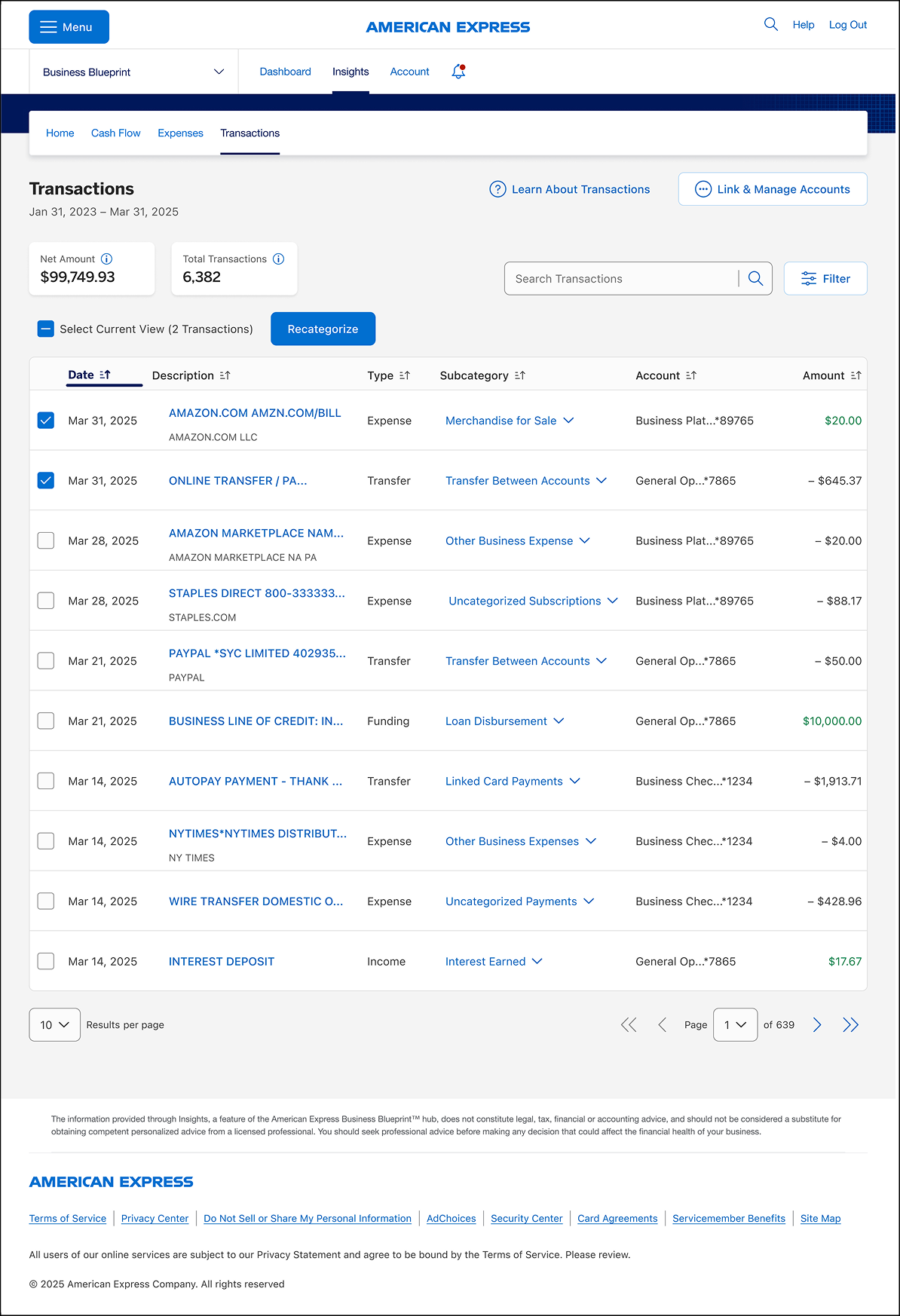Check the STAPLES DIRECT row checkbox
Screen dimensions: 900x1316
[x=46, y=601]
